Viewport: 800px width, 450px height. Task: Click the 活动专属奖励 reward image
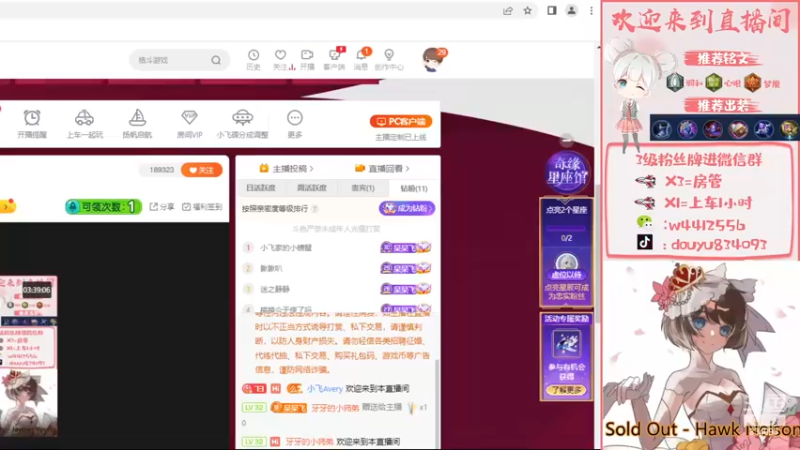click(x=566, y=345)
